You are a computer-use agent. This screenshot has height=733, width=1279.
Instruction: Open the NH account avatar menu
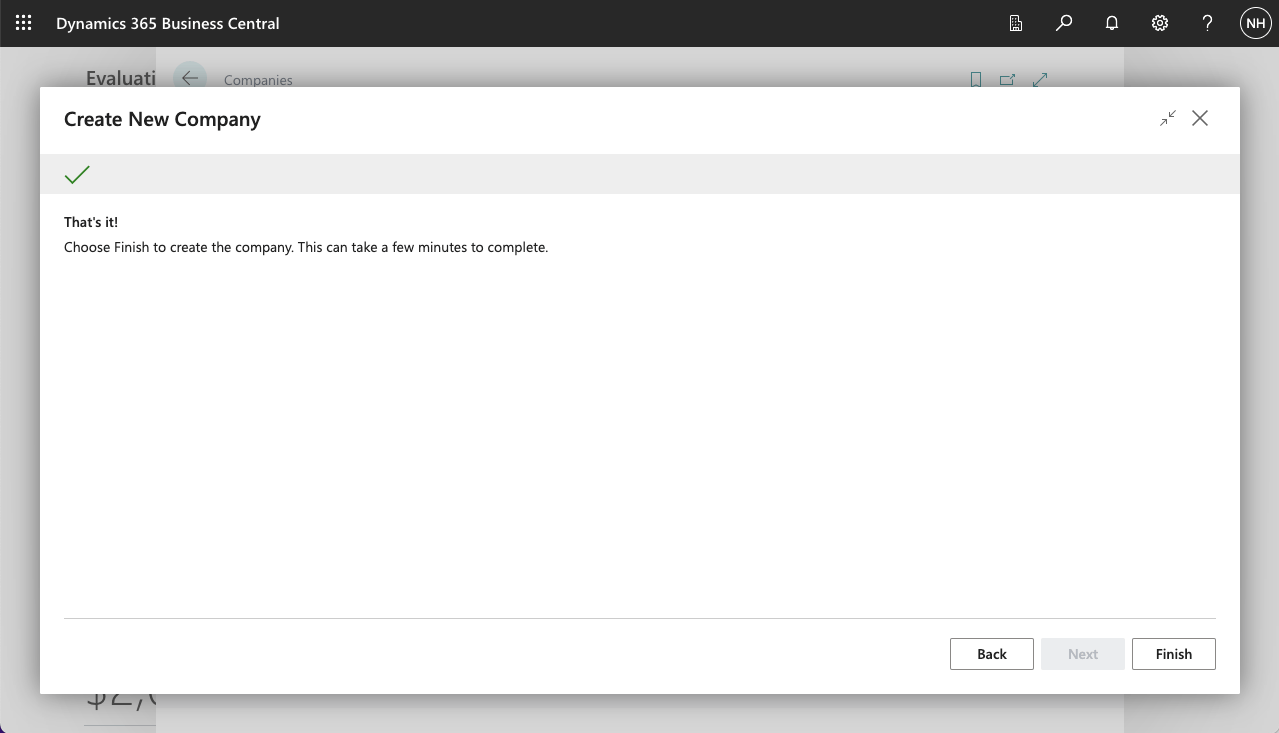[1255, 23]
